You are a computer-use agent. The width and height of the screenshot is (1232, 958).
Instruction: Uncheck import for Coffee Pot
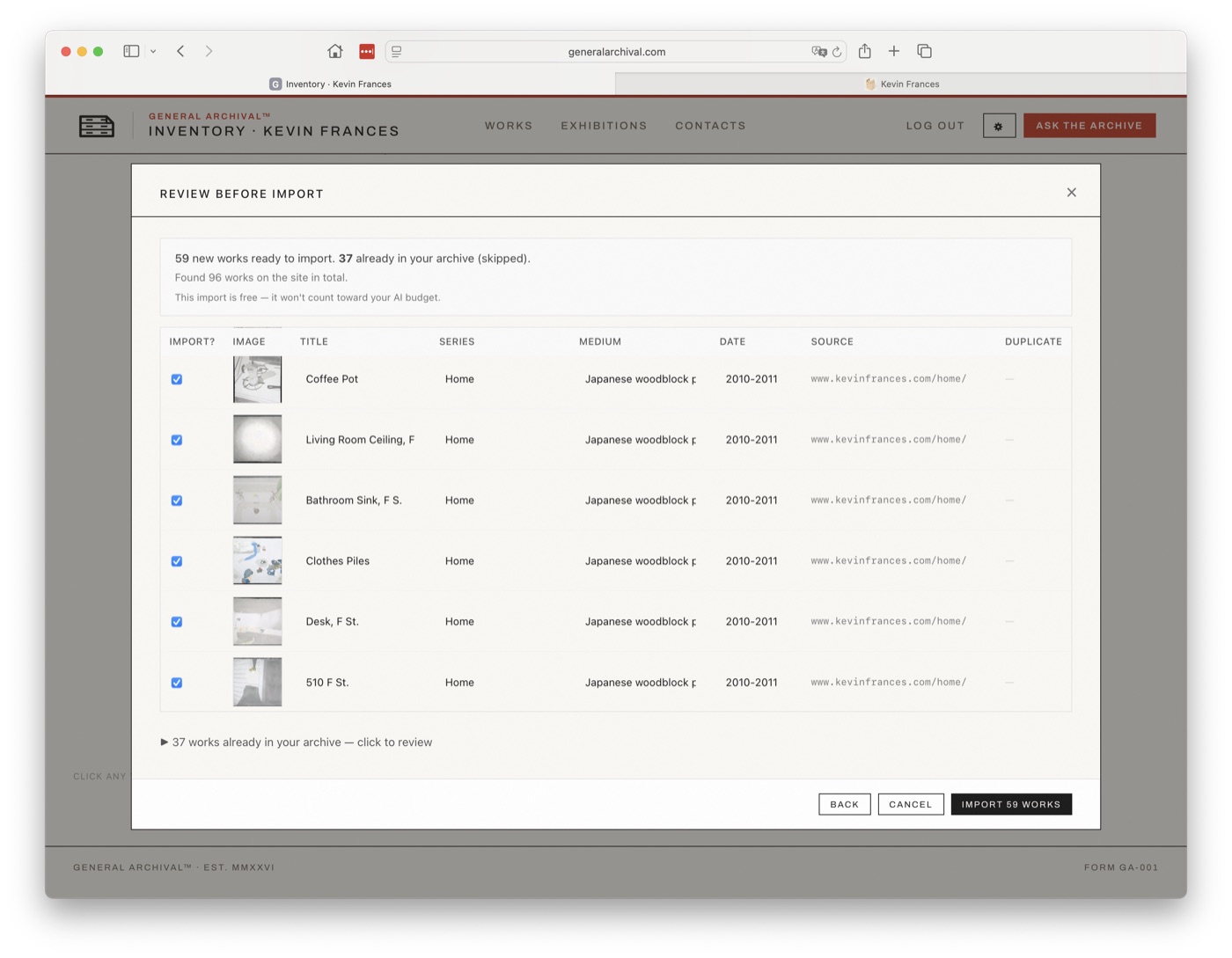(x=177, y=379)
